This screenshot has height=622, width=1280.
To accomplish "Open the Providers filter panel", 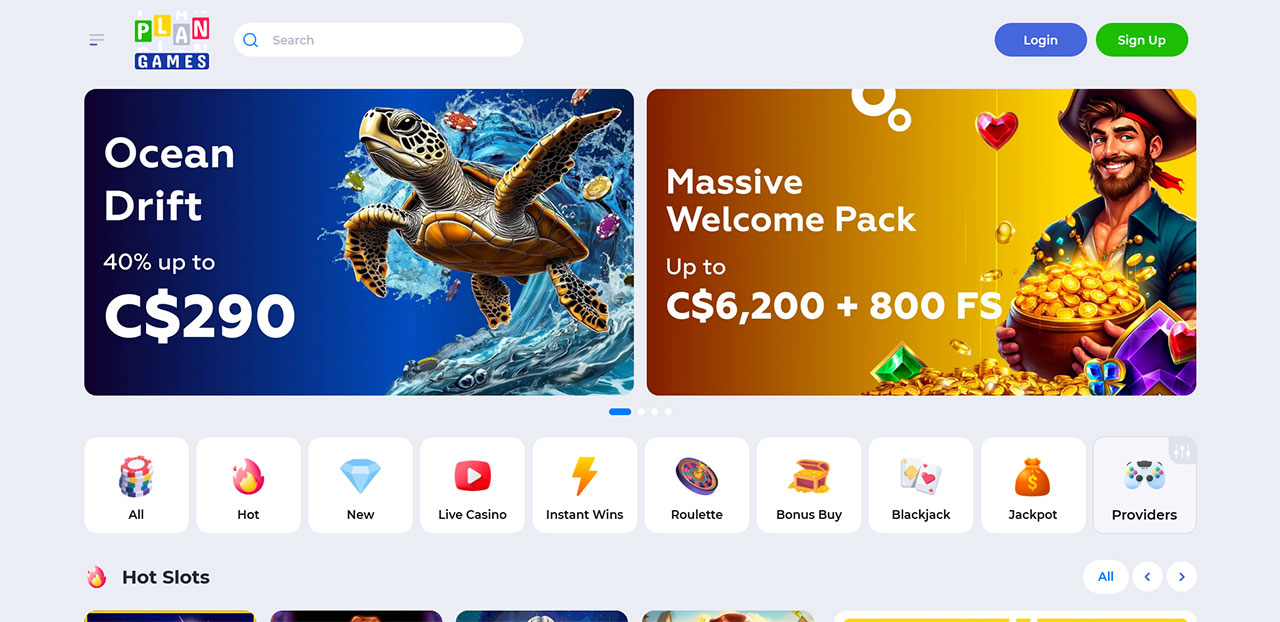I will pos(1144,485).
